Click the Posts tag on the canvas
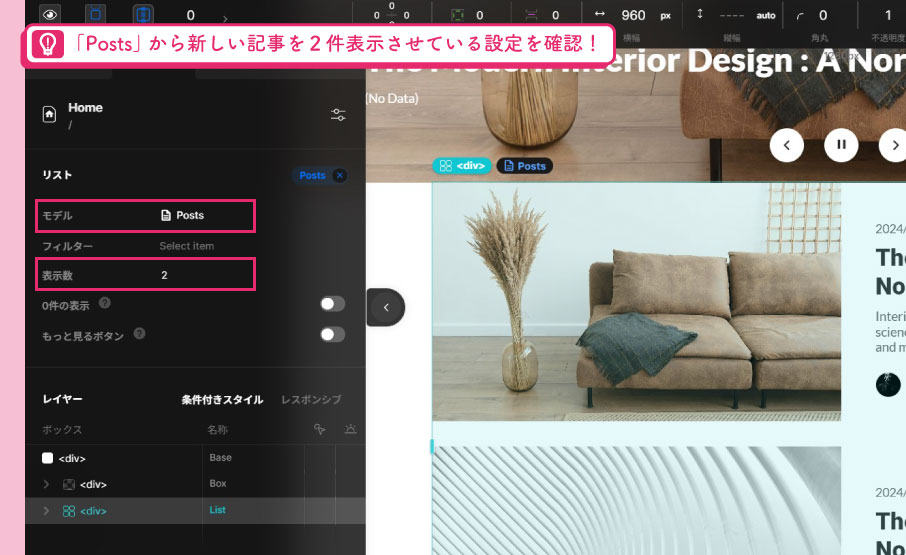 point(525,166)
